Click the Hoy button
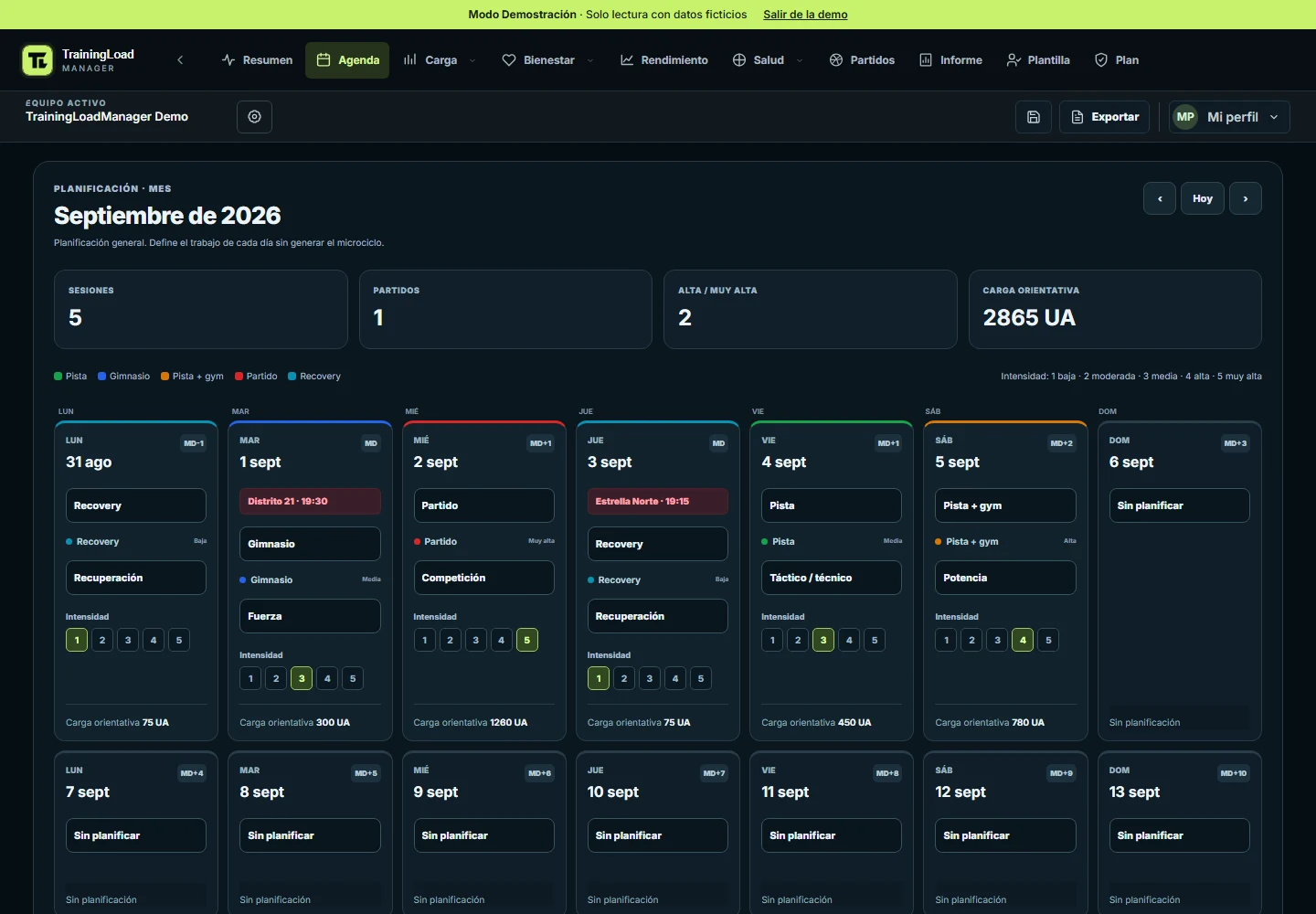Image resolution: width=1316 pixels, height=914 pixels. (1203, 198)
